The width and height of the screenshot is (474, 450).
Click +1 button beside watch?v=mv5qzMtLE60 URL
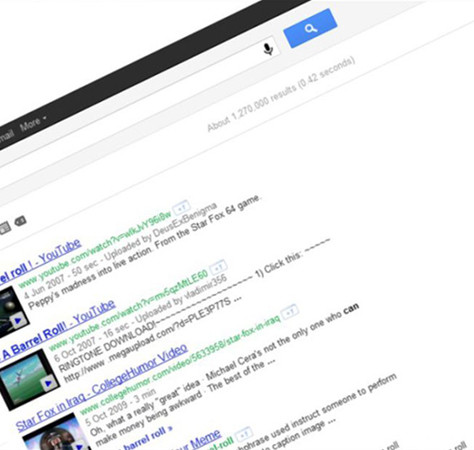(218, 268)
